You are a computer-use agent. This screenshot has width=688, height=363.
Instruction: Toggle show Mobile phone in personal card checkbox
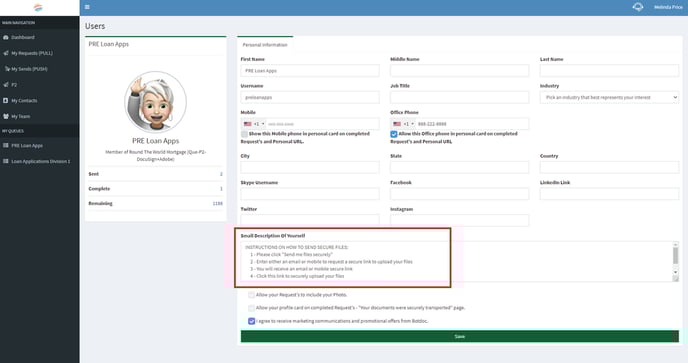(x=244, y=134)
